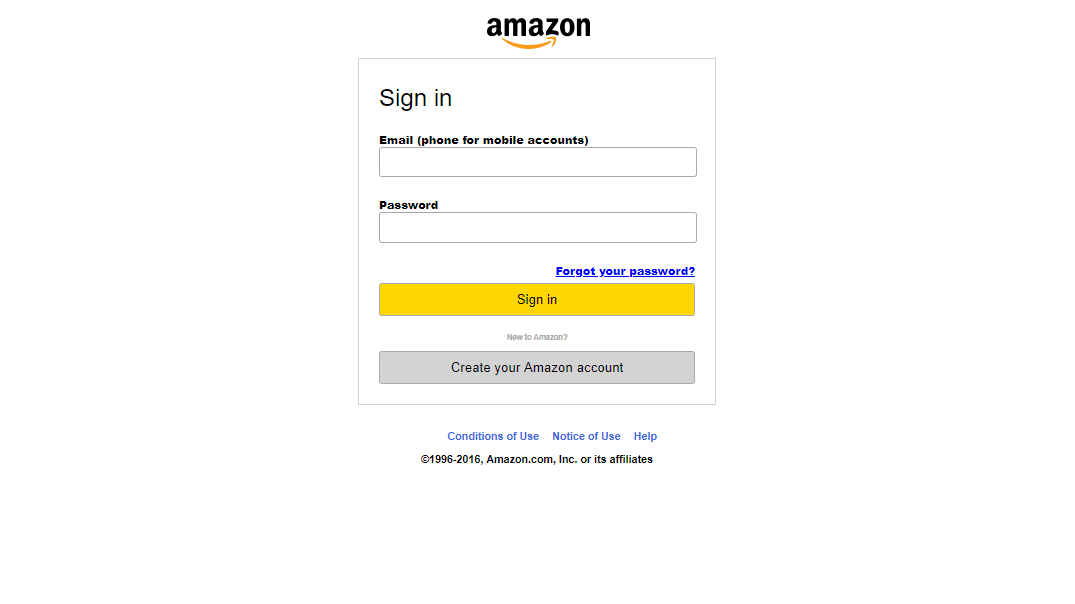
Task: Click the 'or its affiliates' footer text
Action: click(616, 459)
